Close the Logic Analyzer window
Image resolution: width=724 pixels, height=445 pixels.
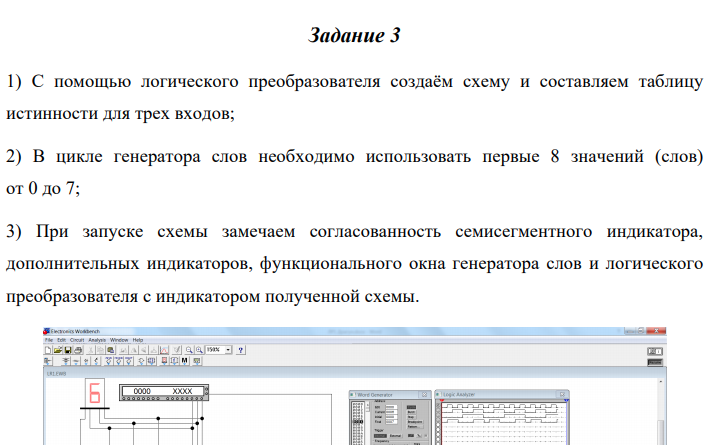tap(563, 397)
